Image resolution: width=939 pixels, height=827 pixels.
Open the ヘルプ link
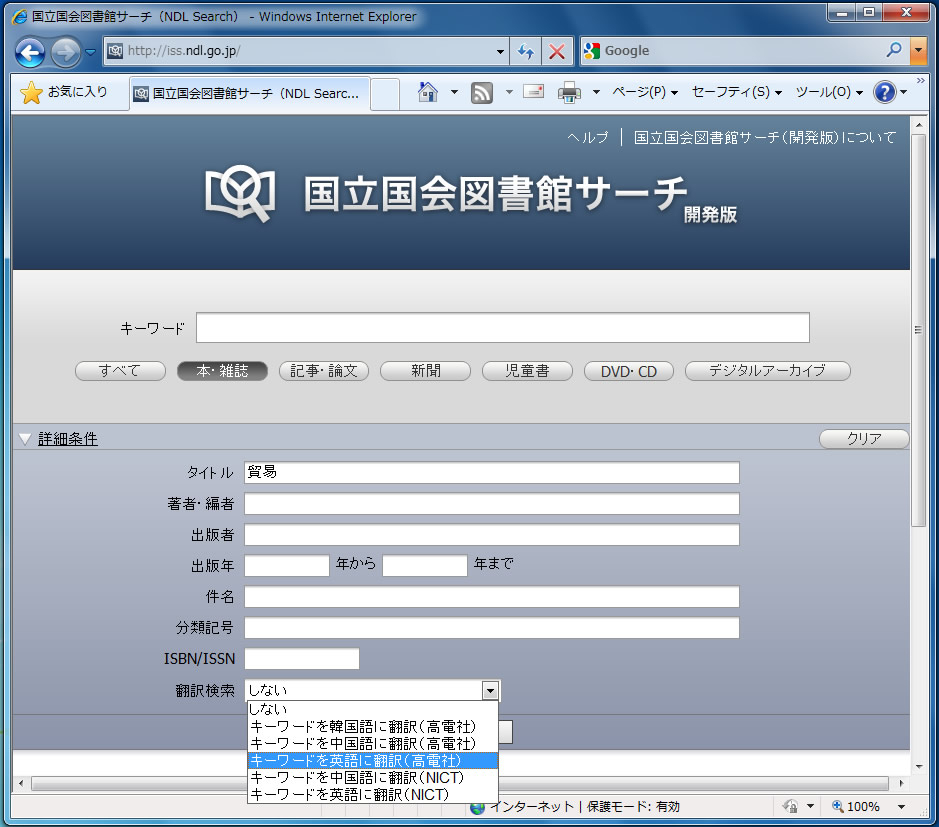(x=587, y=138)
